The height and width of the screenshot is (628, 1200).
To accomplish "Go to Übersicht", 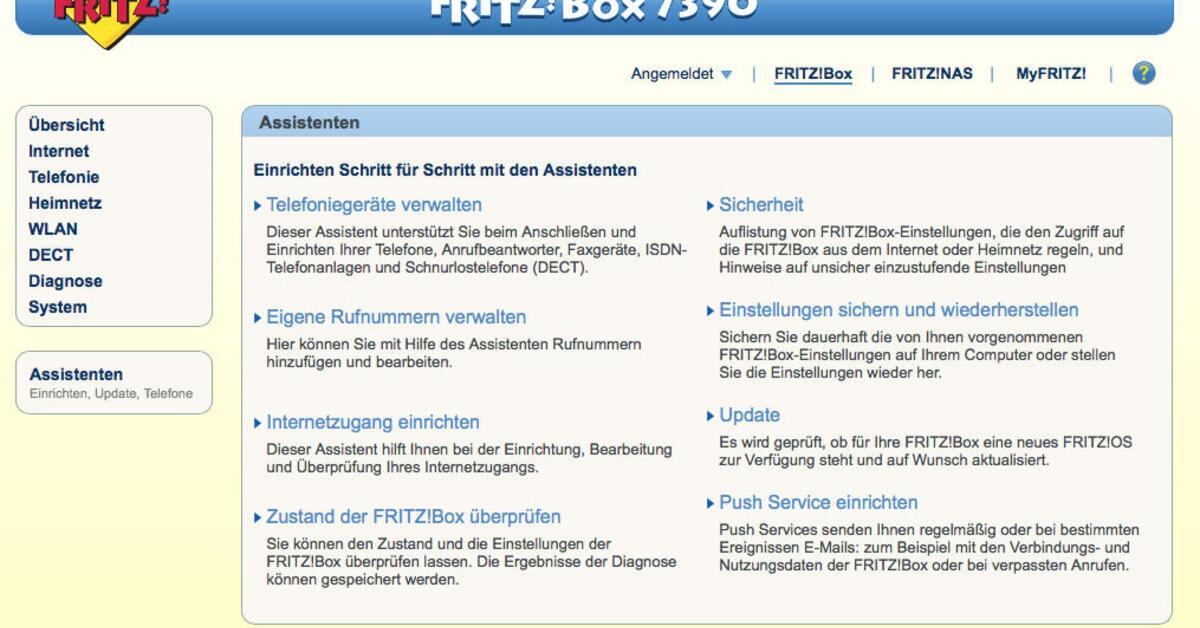I will [66, 125].
